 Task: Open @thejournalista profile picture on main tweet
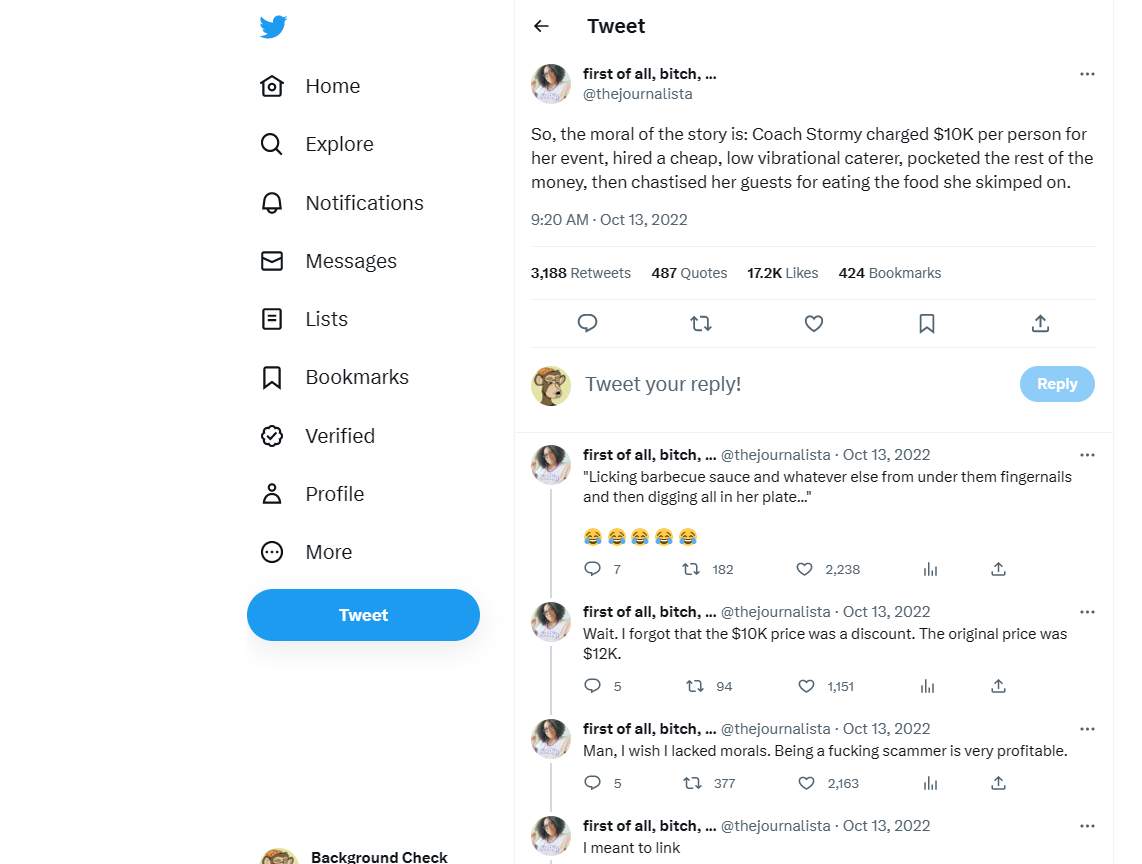551,84
